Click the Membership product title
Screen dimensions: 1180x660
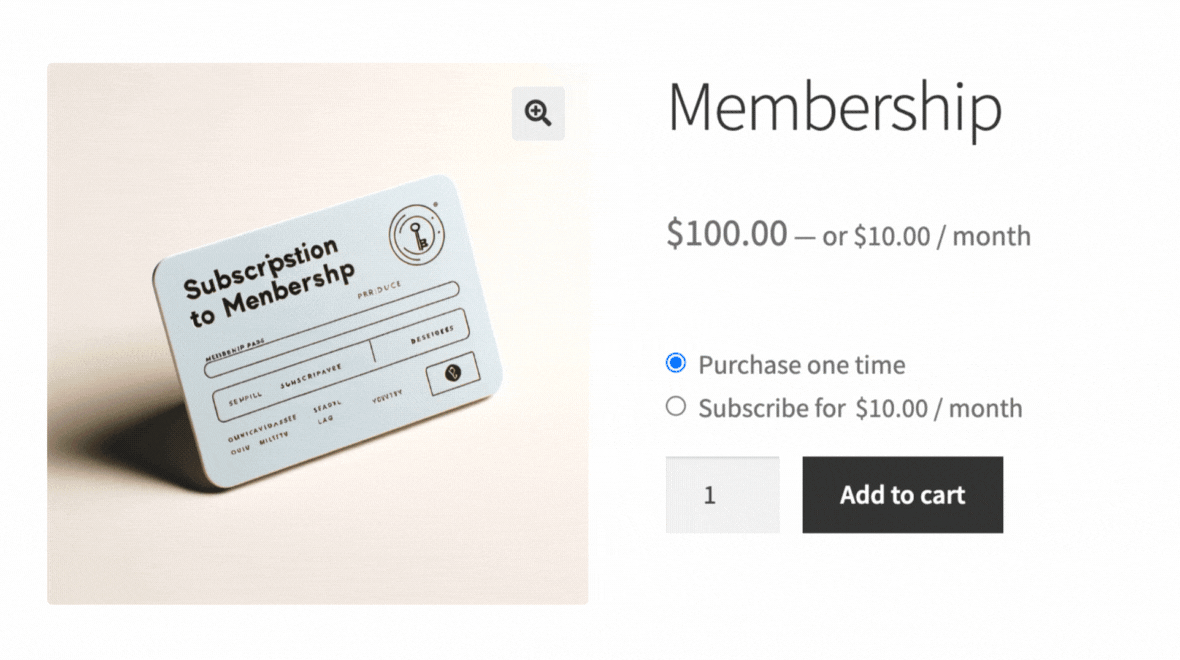click(x=834, y=106)
